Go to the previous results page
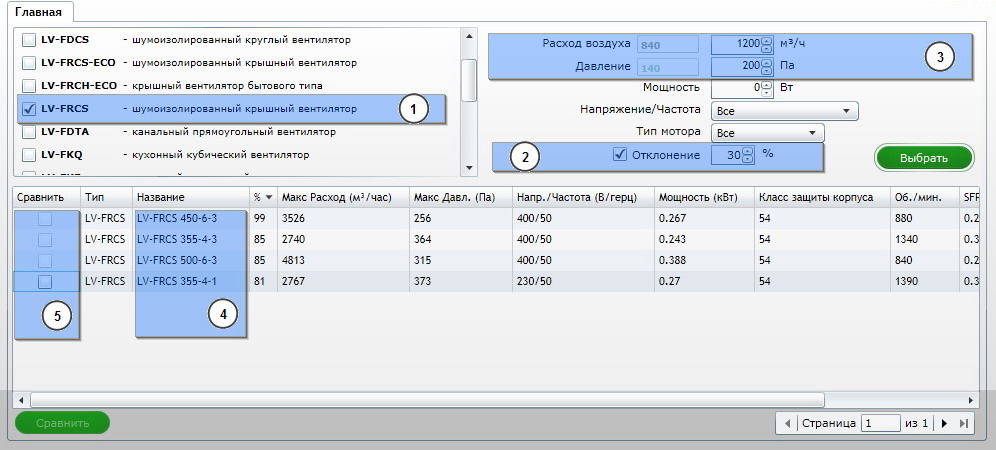Viewport: 996px width, 450px height. tap(788, 423)
